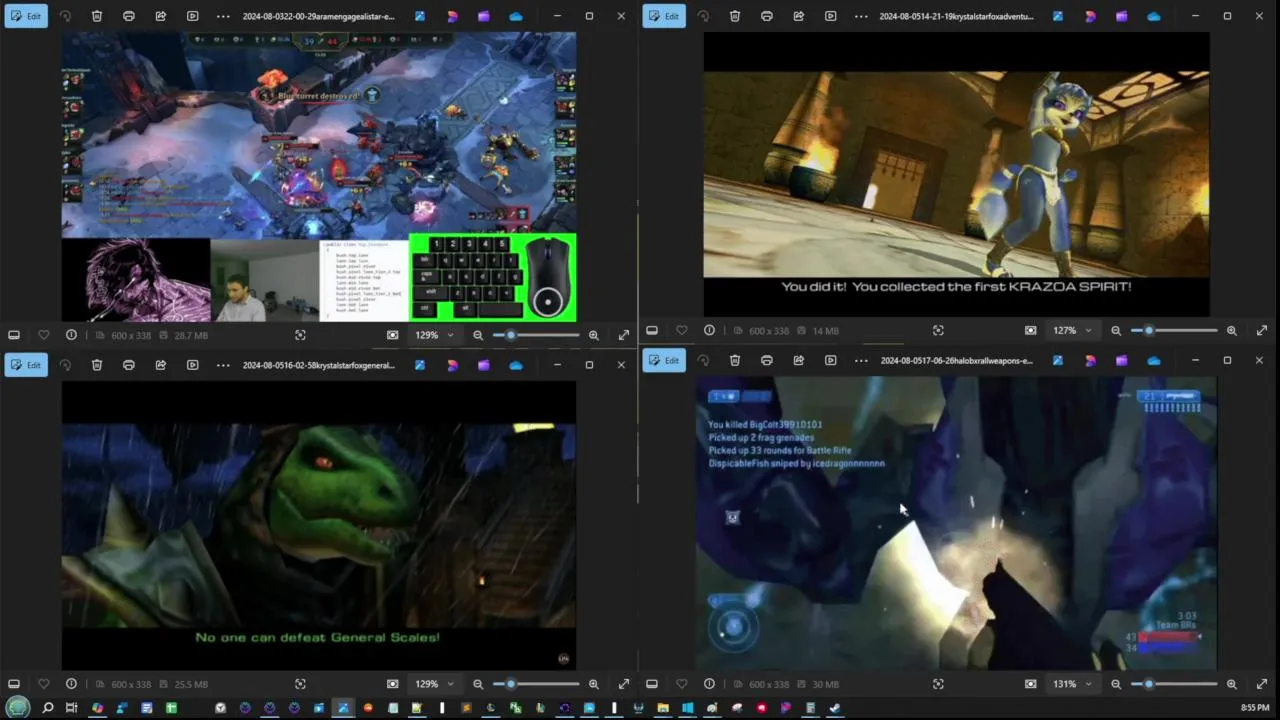
Task: Click 30 MB file size text
Action: (825, 684)
